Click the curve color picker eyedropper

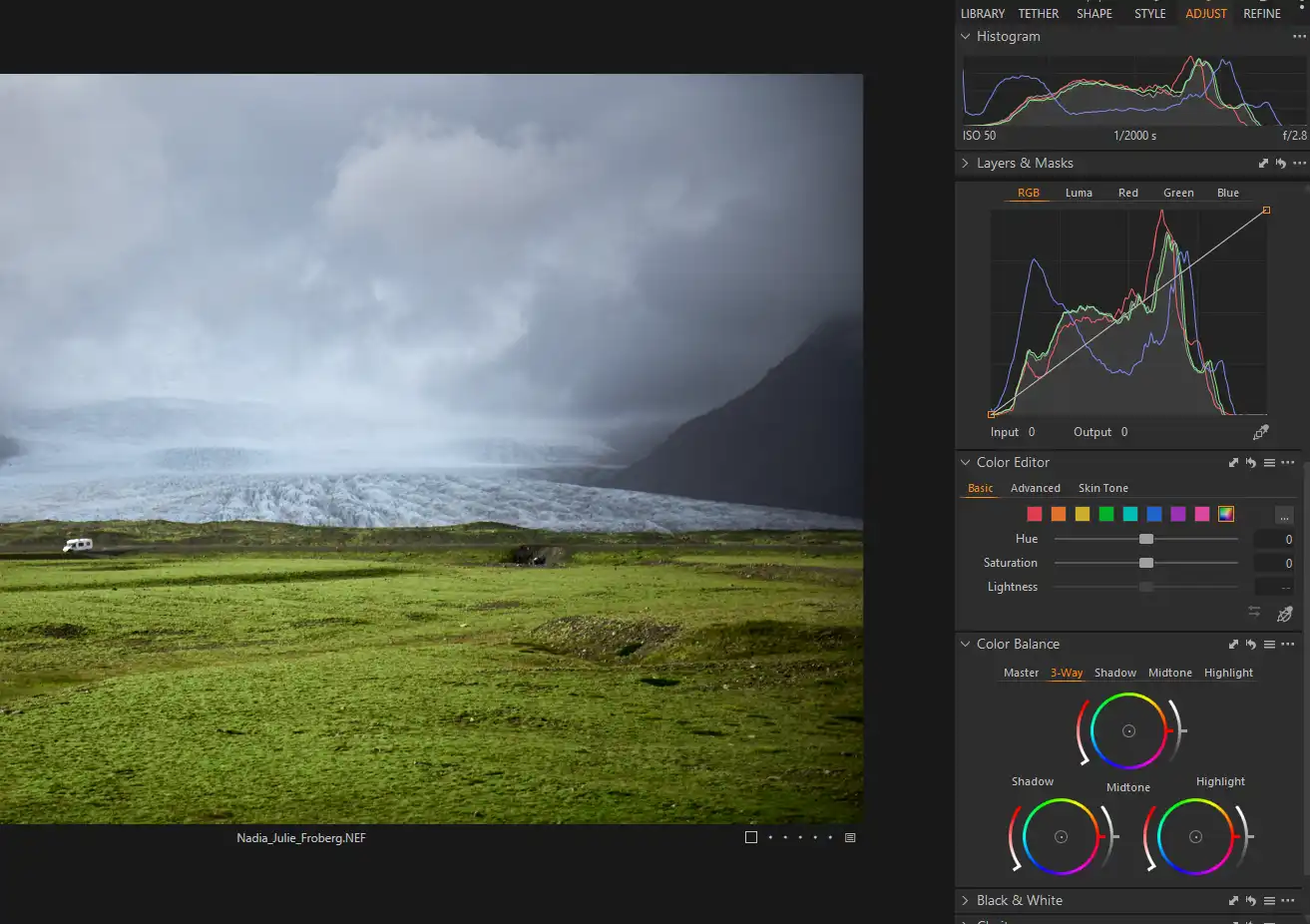[x=1261, y=432]
